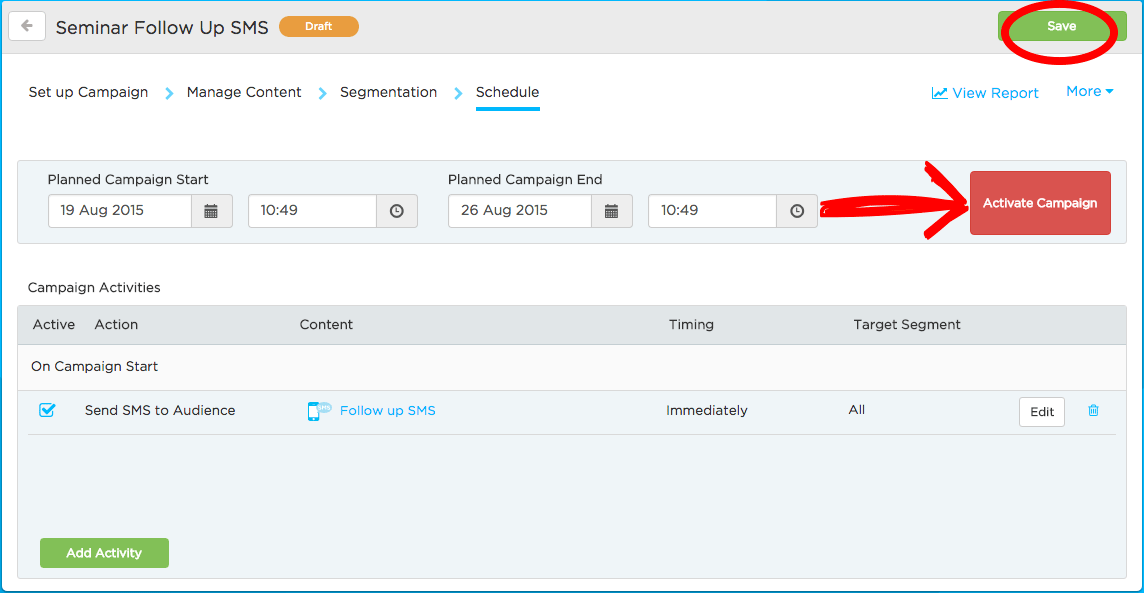Click the Planned Campaign Start label
The width and height of the screenshot is (1144, 593).
128,179
